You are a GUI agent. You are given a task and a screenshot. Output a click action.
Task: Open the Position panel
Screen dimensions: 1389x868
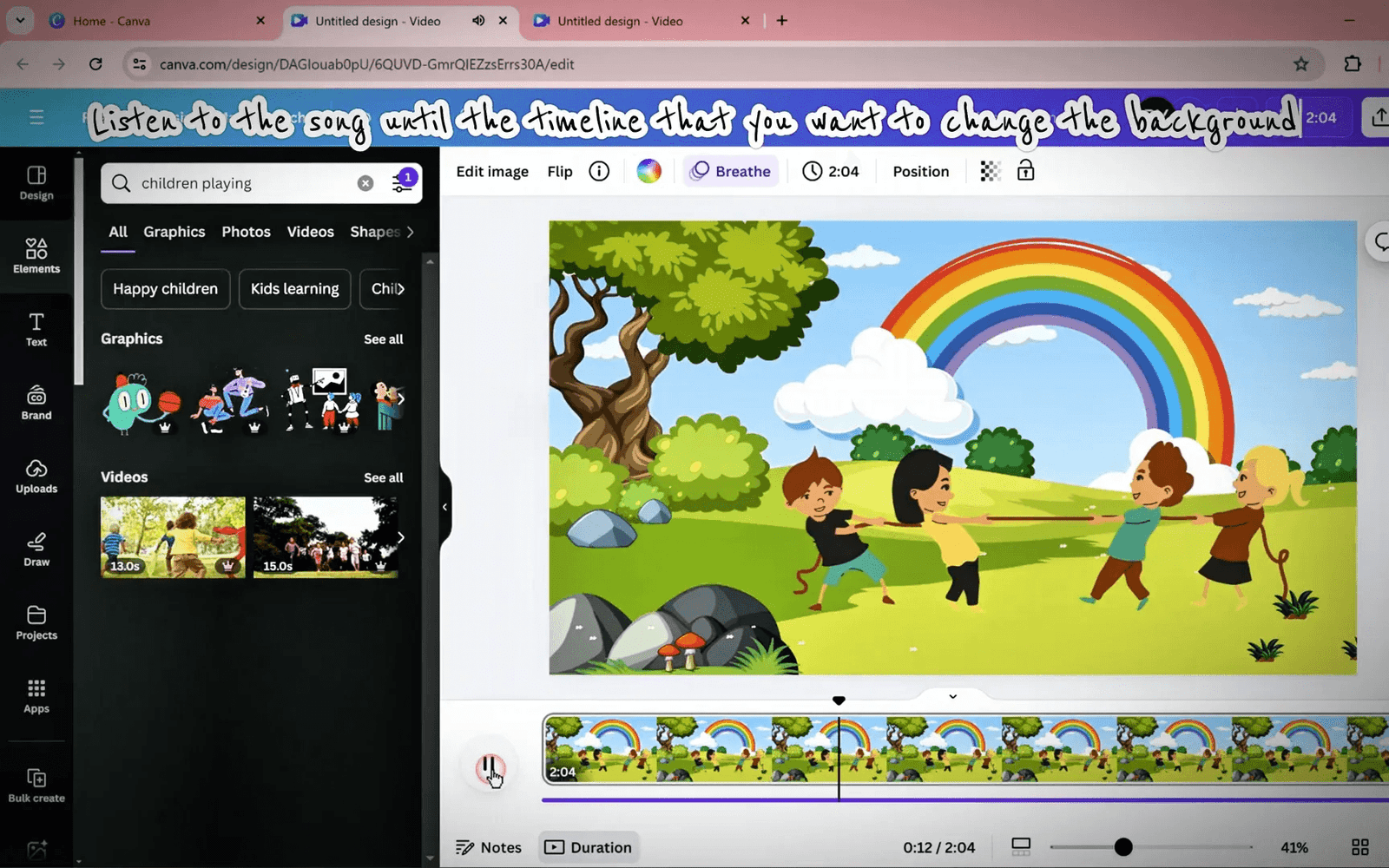[x=921, y=171]
